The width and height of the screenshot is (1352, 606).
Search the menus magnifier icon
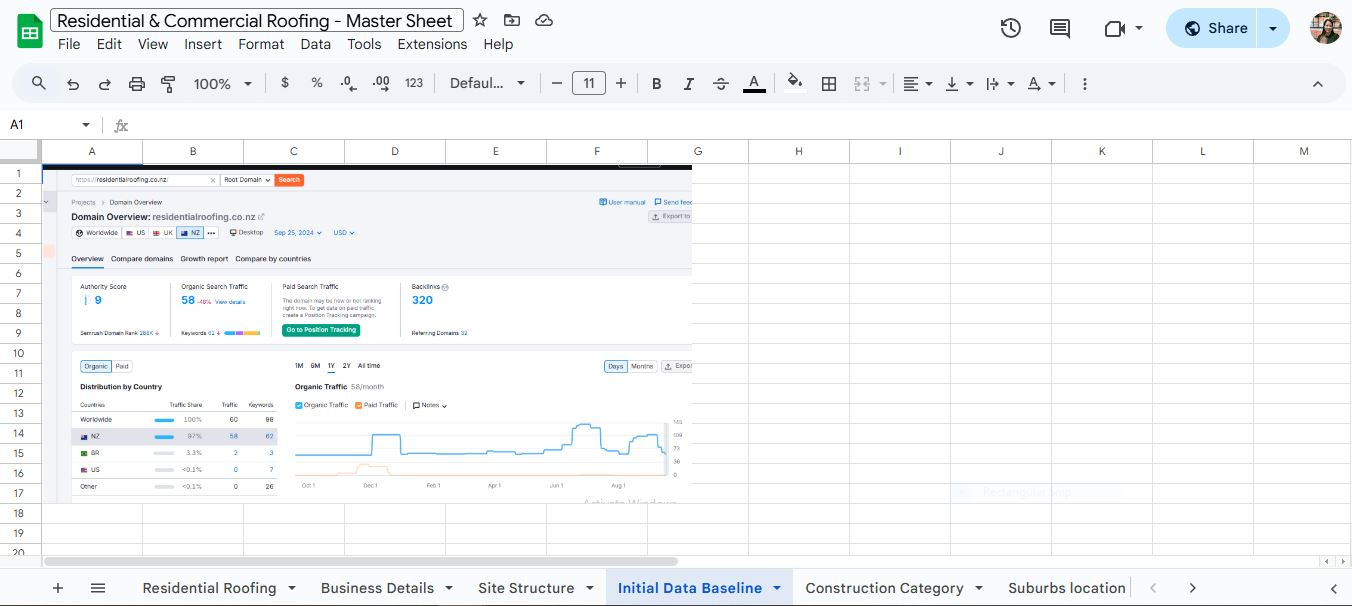[x=39, y=84]
